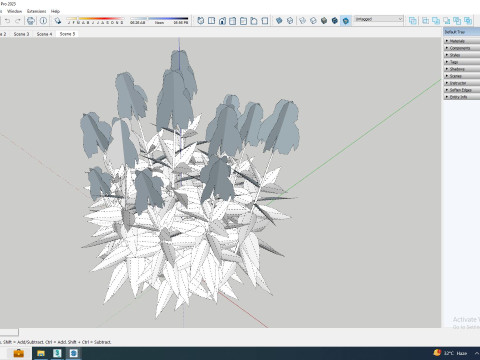480x360 pixels.
Task: Select Hidden Line face style
Action: pos(313,21)
